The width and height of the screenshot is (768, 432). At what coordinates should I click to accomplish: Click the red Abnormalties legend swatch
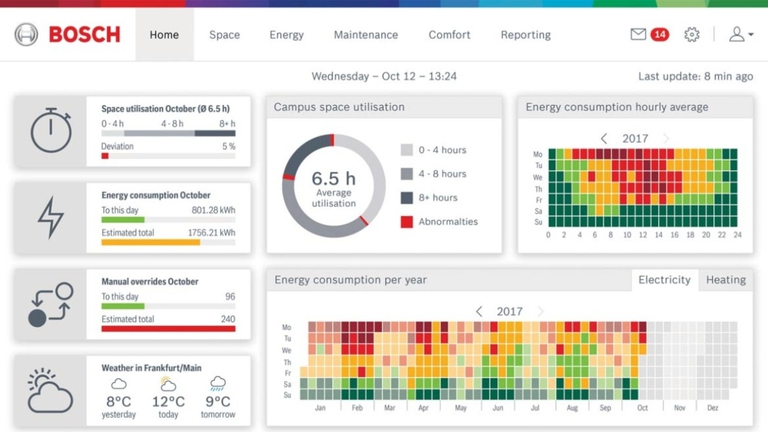(407, 222)
